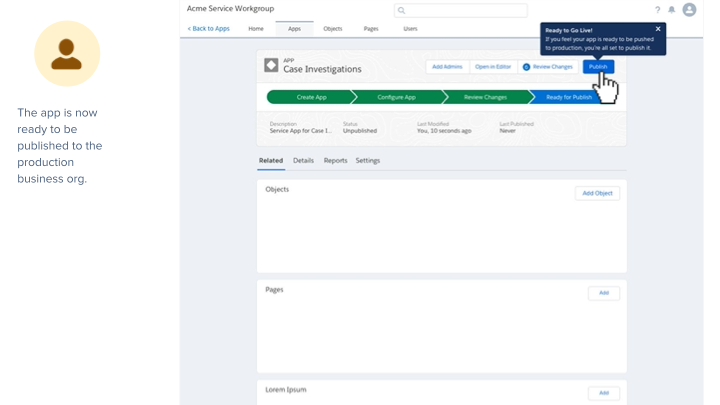Viewport: 720px width, 405px height.
Task: Click the Add Object button
Action: click(597, 193)
